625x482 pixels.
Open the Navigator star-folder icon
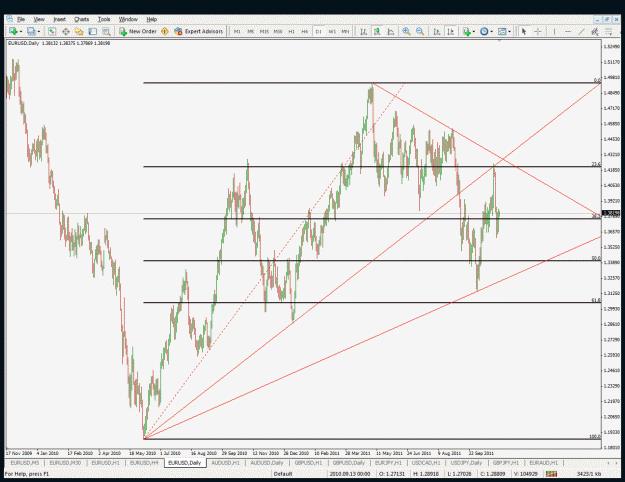79,31
